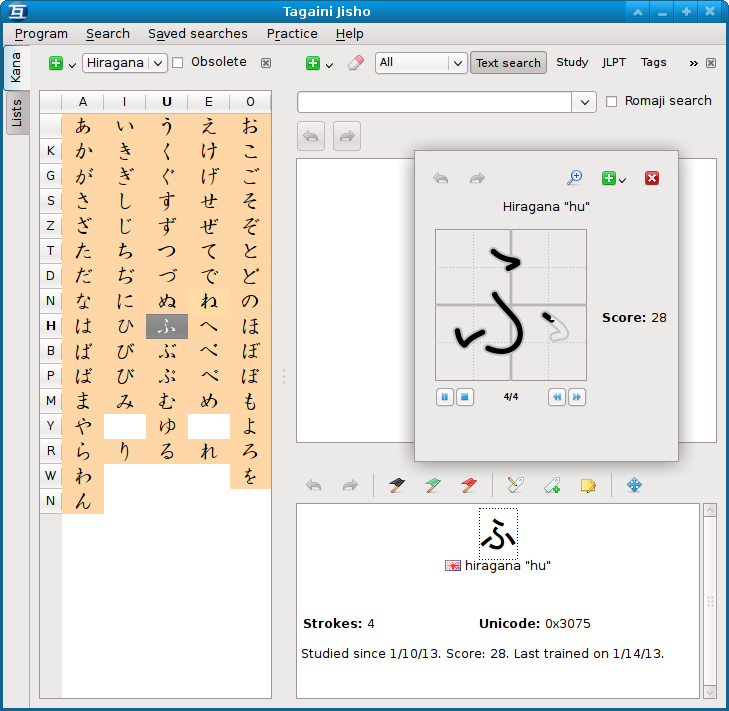The width and height of the screenshot is (729, 711).
Task: Click the detailed view vertical scrollbar
Action: (x=710, y=601)
